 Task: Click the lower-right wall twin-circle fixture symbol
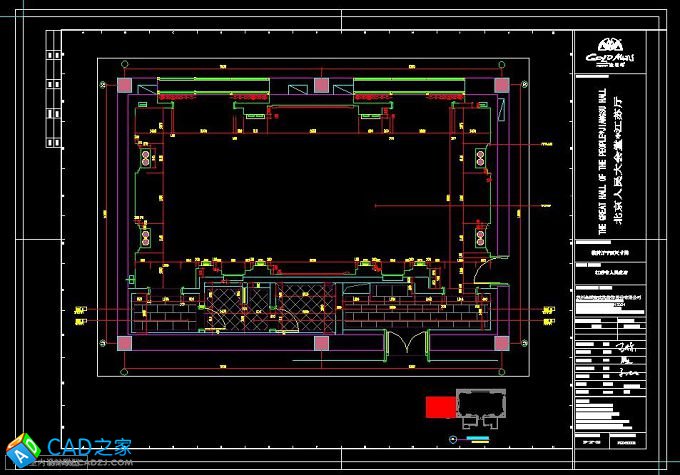[480, 239]
